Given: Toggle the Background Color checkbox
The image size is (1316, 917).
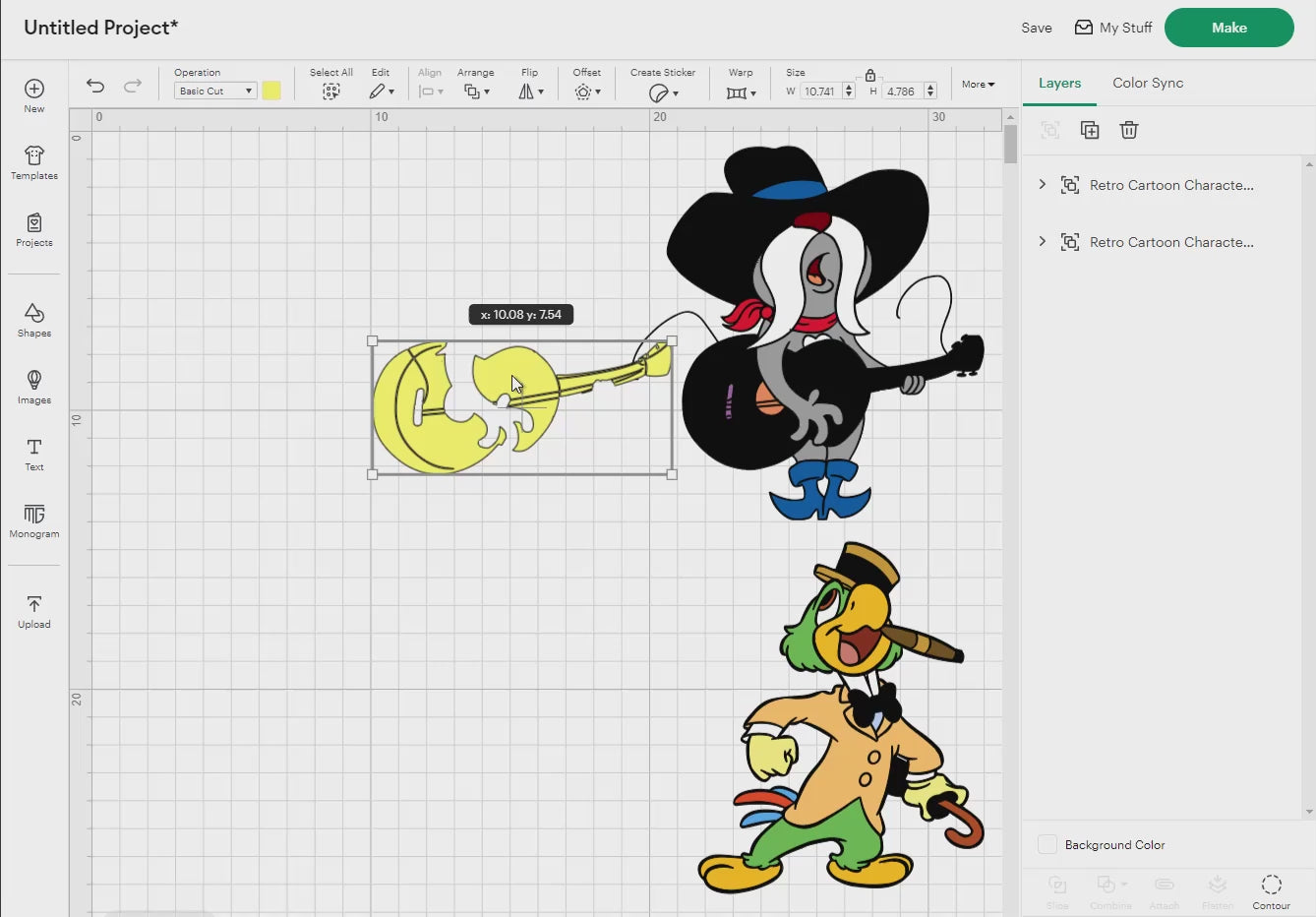Looking at the screenshot, I should tap(1047, 844).
